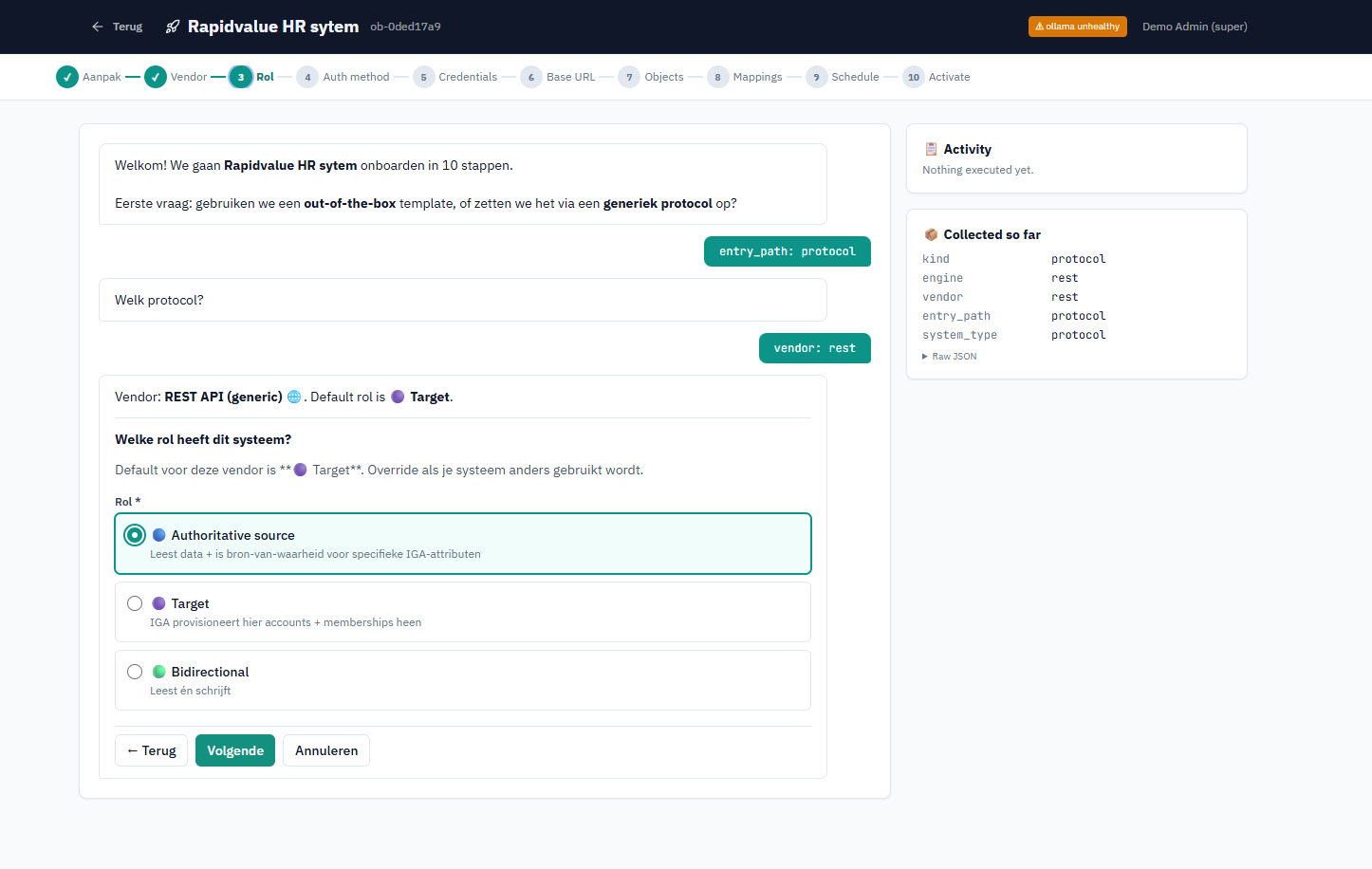This screenshot has height=869, width=1372.
Task: Go to the Auth method step
Action: 356,77
